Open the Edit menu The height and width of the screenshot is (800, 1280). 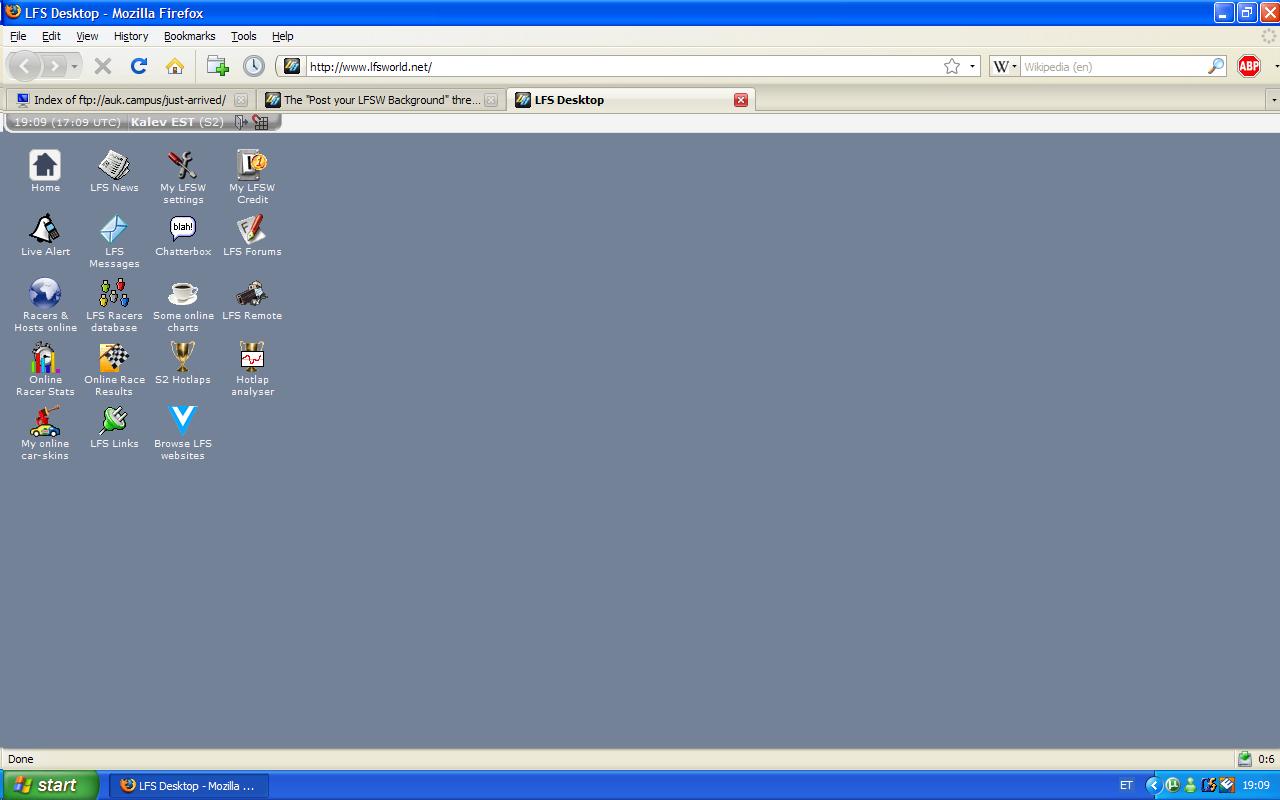51,36
